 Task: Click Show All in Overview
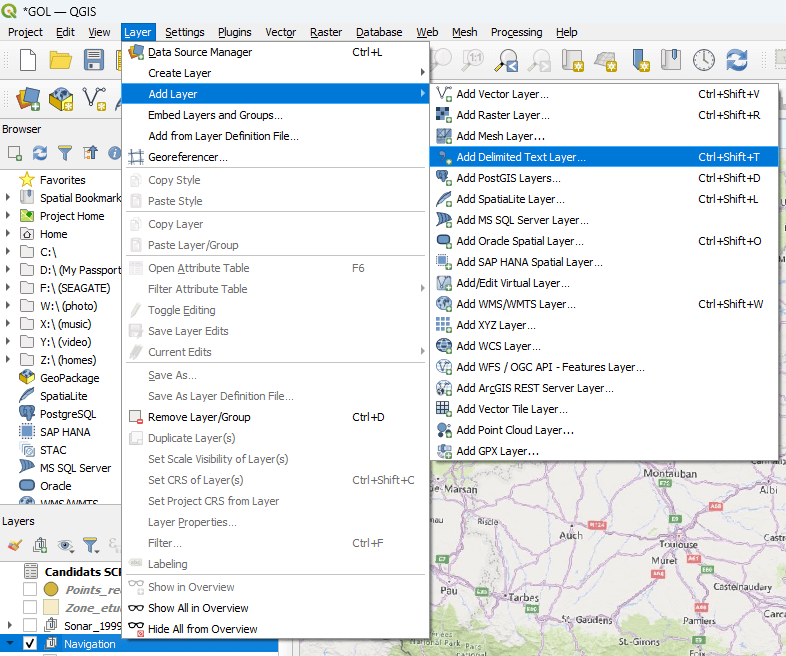pyautogui.click(x=197, y=608)
